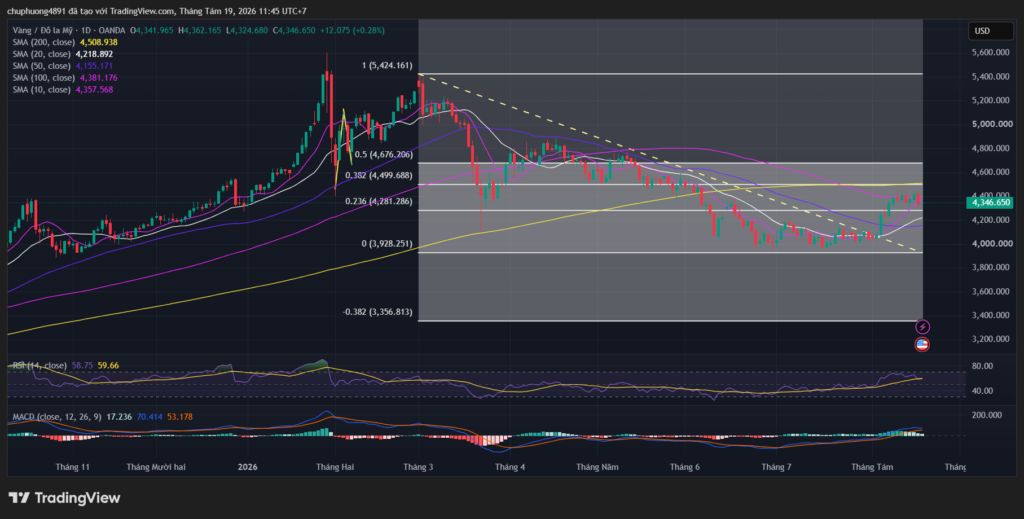
Task: Click the Tháng Hai time axis label
Action: (334, 467)
